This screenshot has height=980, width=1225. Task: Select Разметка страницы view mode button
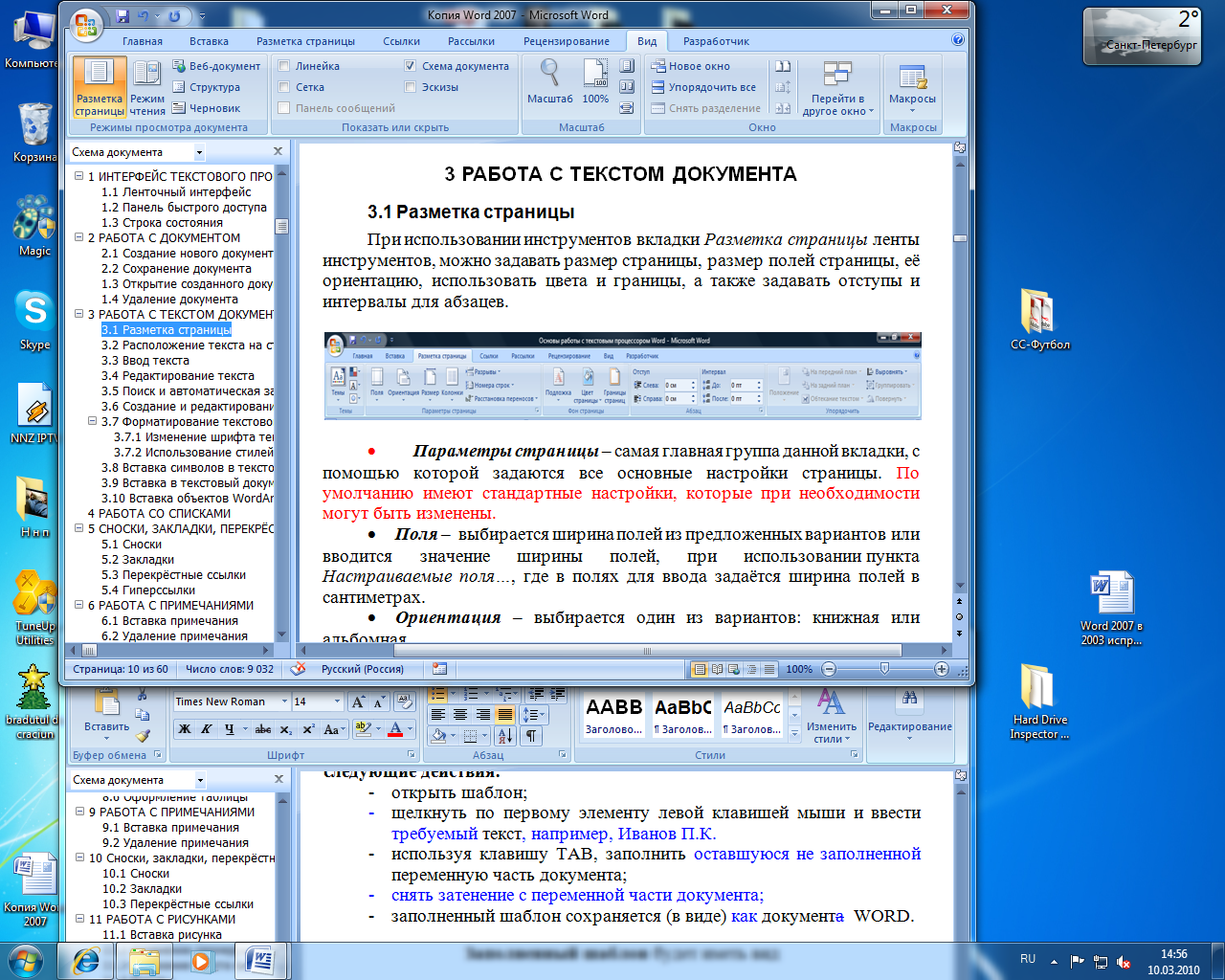point(100,87)
